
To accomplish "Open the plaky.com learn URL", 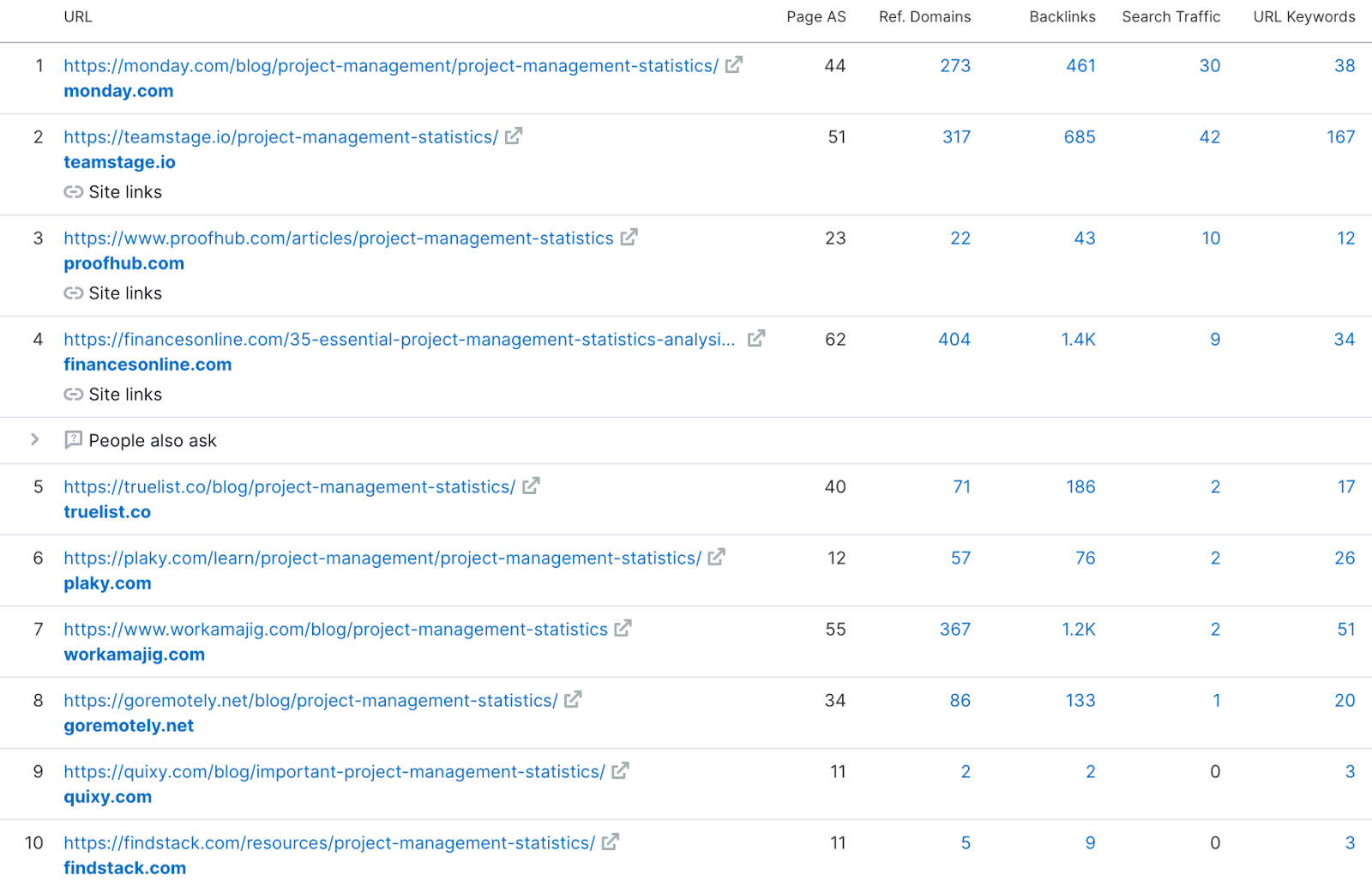I will 382,558.
